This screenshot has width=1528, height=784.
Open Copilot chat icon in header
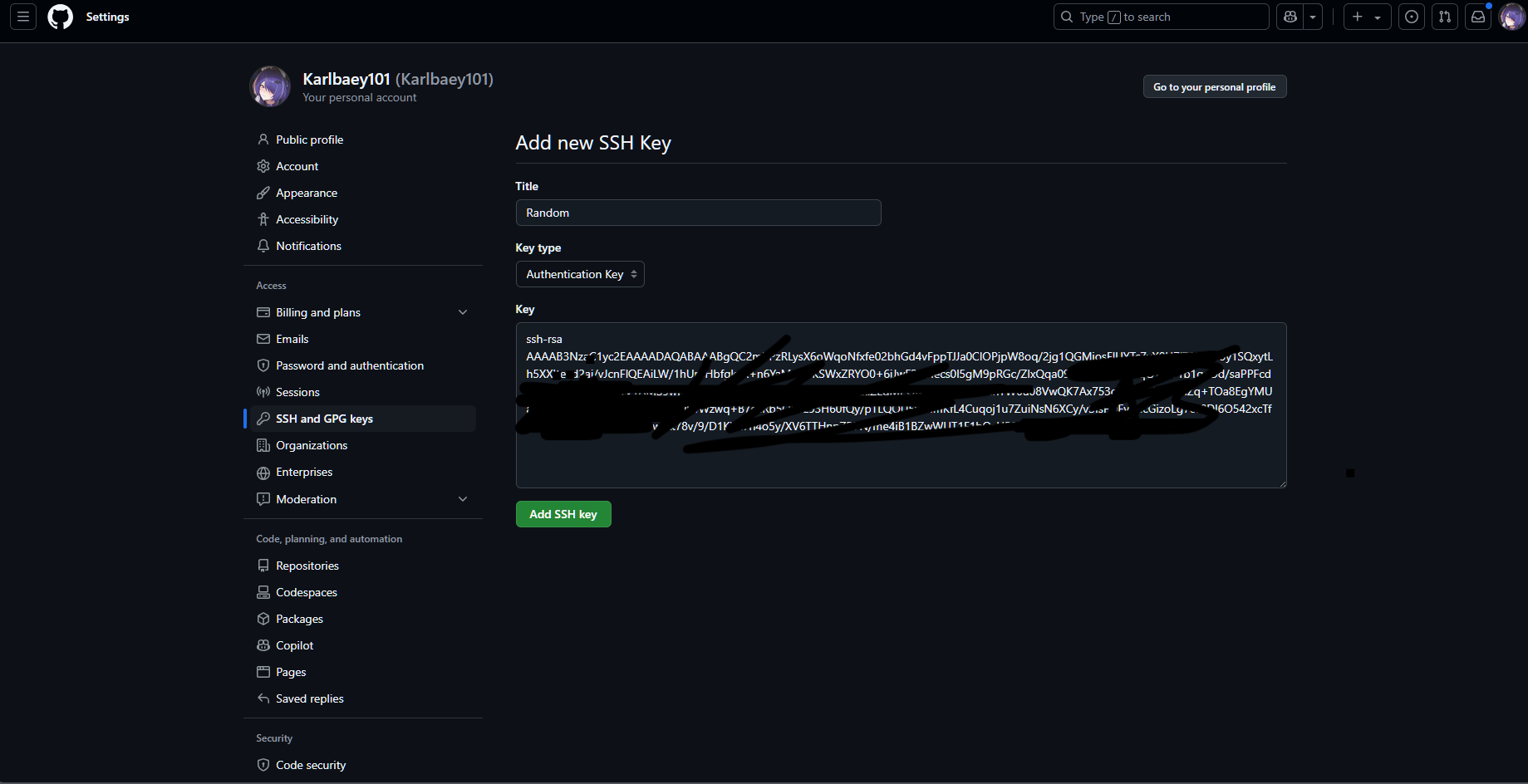click(x=1290, y=17)
